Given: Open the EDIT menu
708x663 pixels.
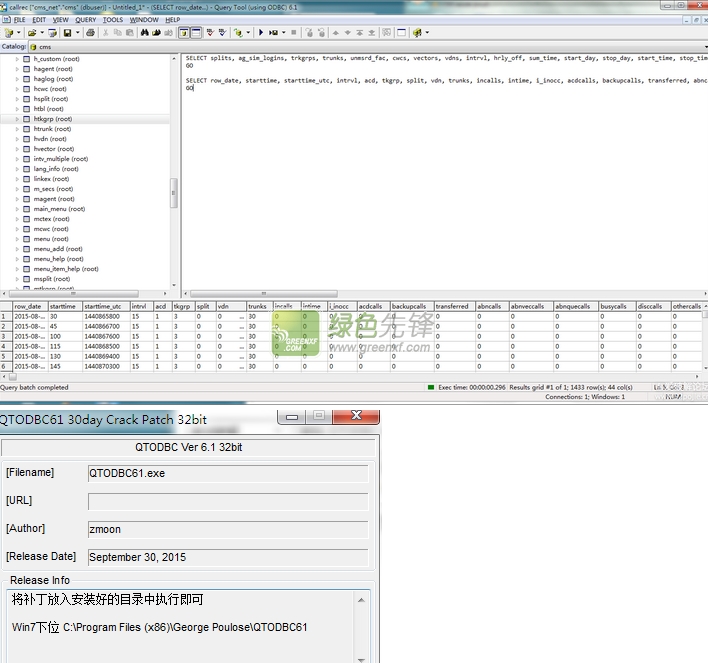Looking at the screenshot, I should pos(39,20).
